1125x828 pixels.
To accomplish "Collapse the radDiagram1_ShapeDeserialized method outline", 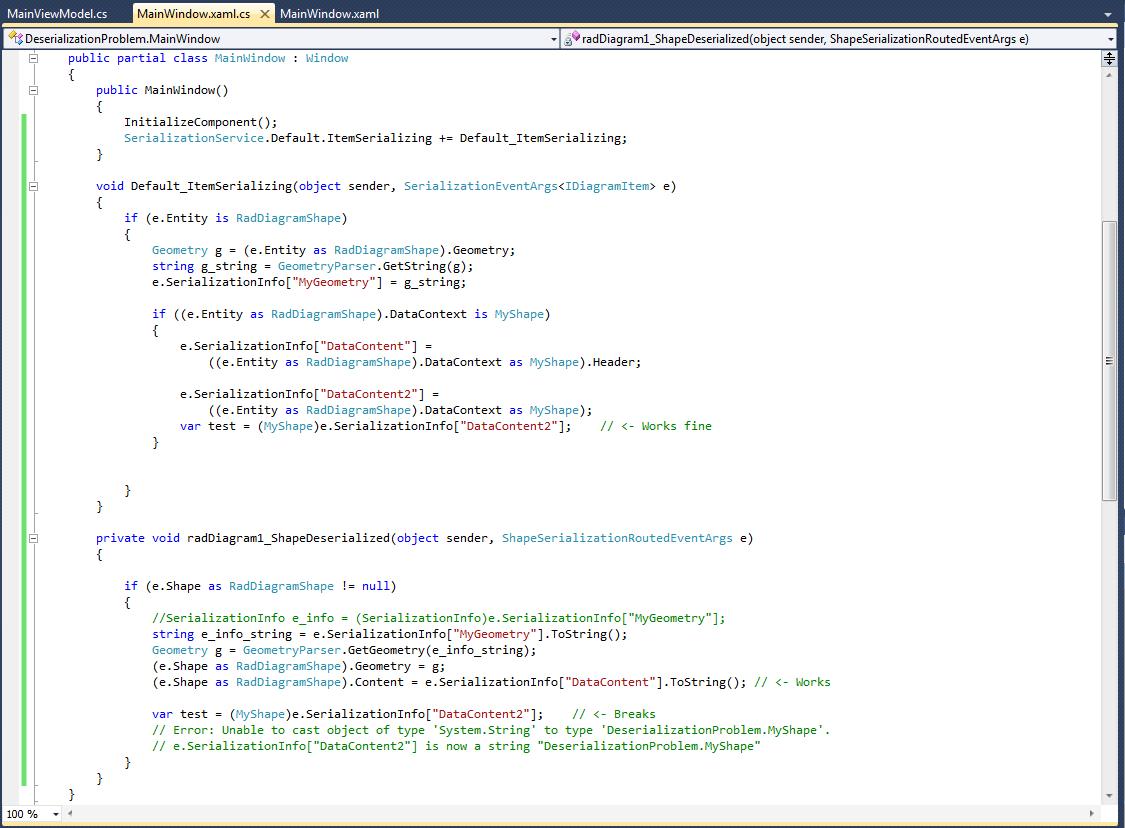I will coord(33,538).
